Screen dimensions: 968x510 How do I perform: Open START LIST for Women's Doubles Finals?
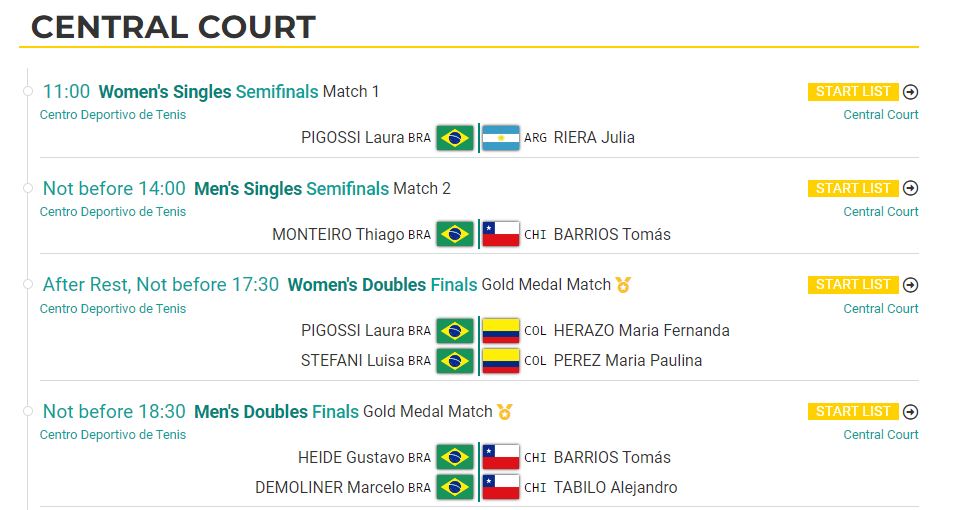click(853, 285)
